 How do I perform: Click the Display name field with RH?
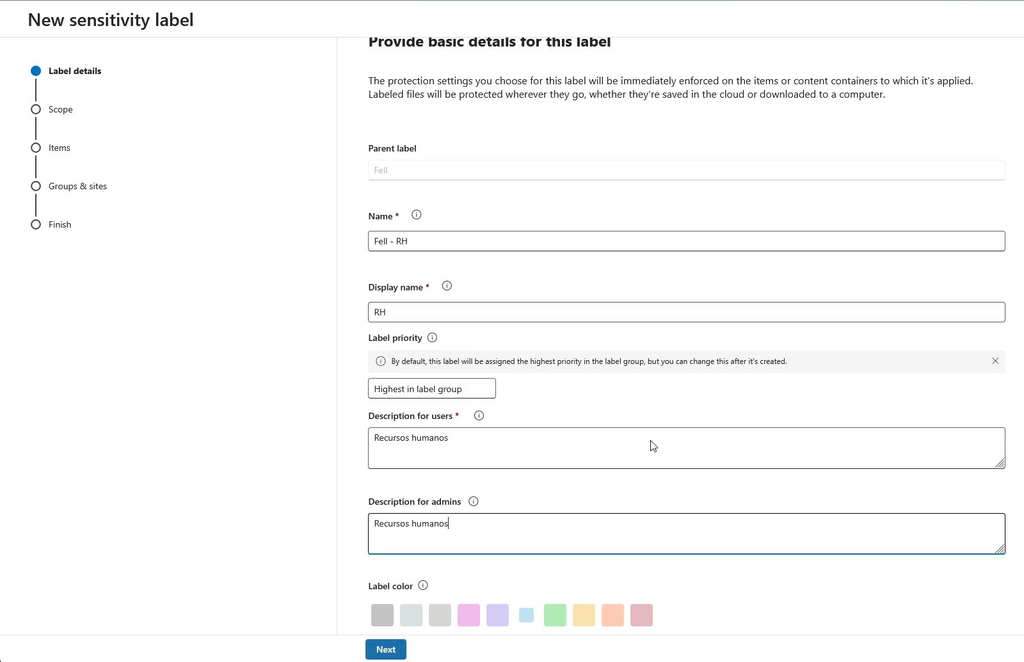point(686,312)
